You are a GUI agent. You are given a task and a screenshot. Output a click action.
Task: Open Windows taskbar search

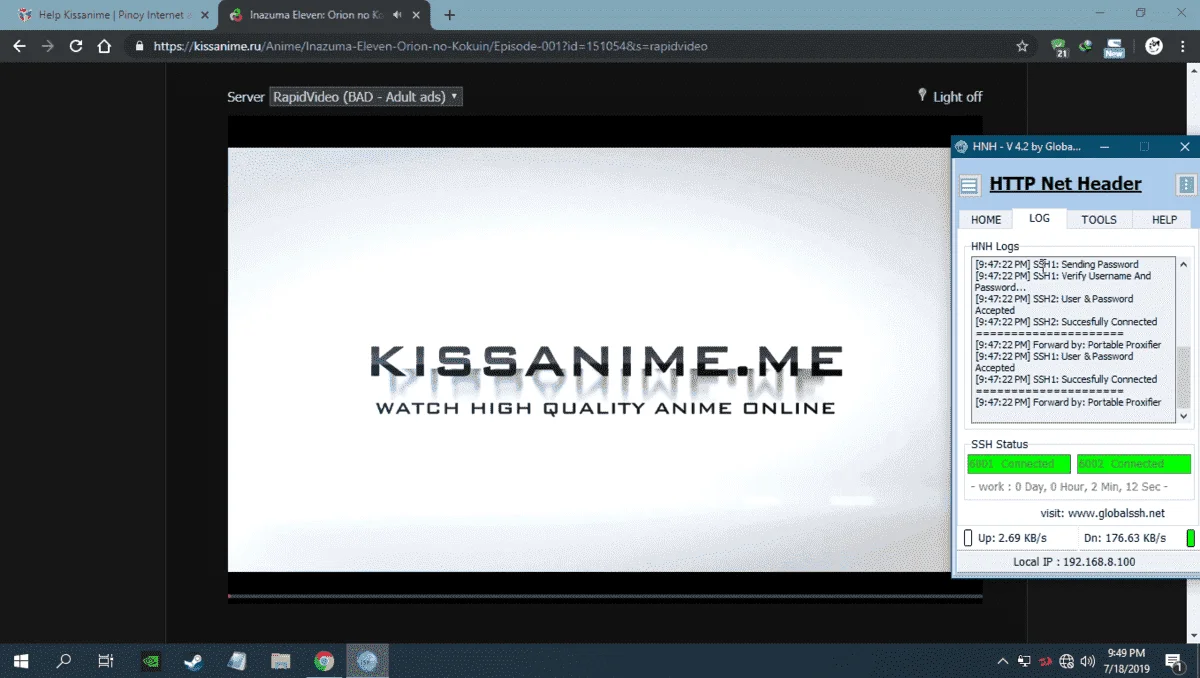point(64,661)
